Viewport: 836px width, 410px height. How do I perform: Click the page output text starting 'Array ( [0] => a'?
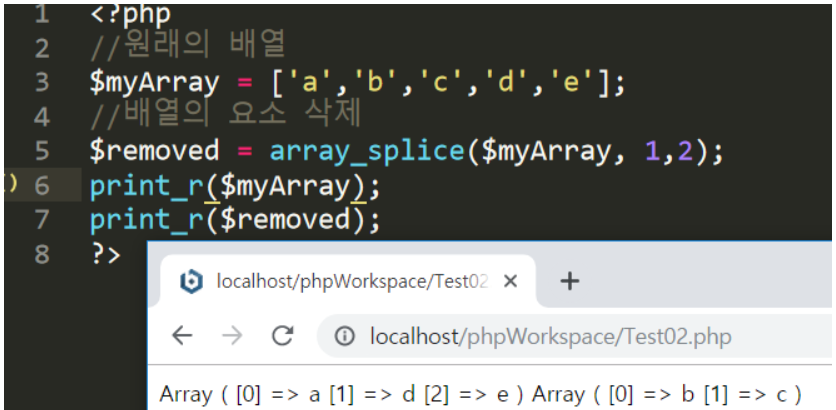point(480,395)
